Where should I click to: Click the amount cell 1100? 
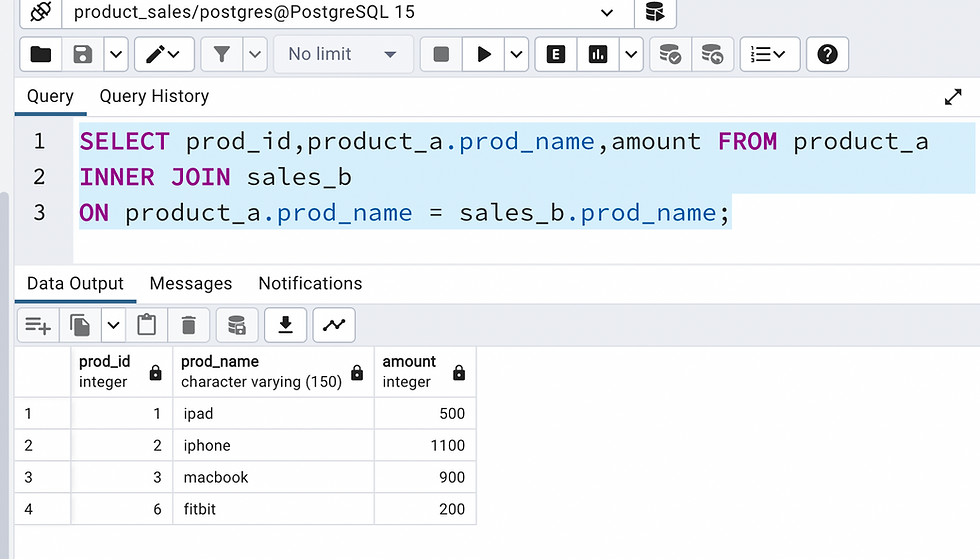point(425,446)
